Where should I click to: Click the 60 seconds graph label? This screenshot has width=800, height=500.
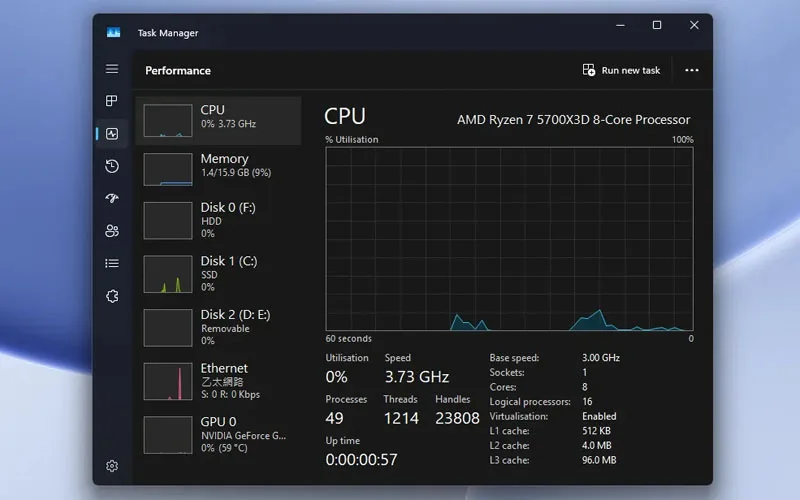pyautogui.click(x=348, y=339)
